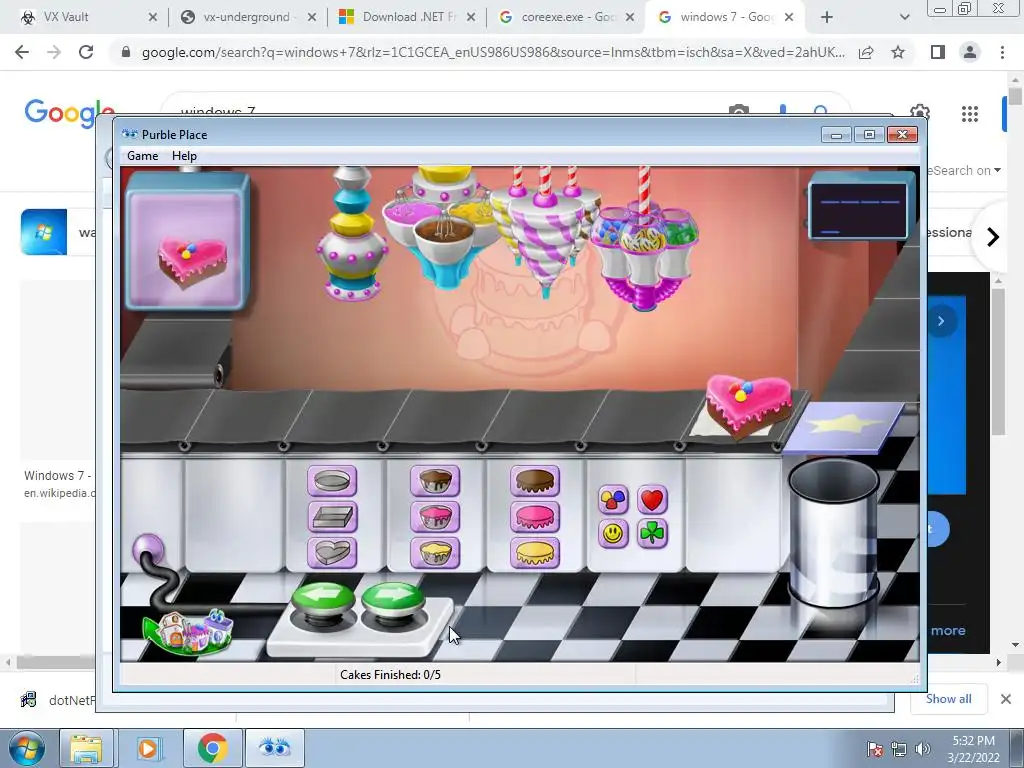Go back in Chrome

(22, 52)
